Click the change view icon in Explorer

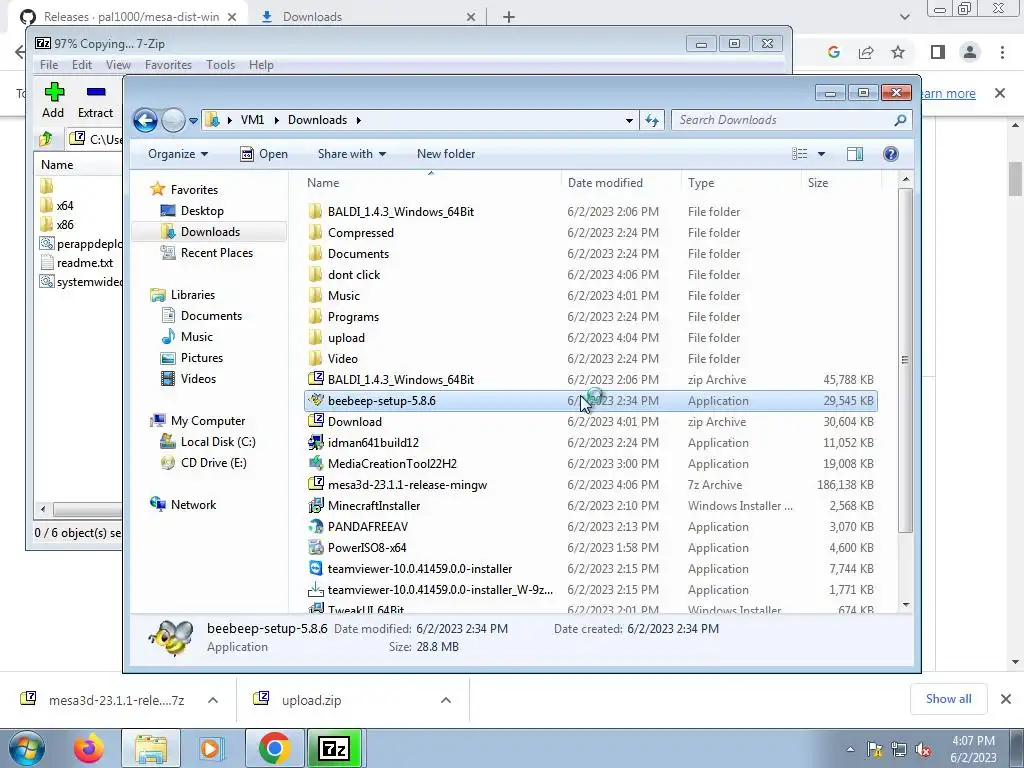(x=800, y=154)
